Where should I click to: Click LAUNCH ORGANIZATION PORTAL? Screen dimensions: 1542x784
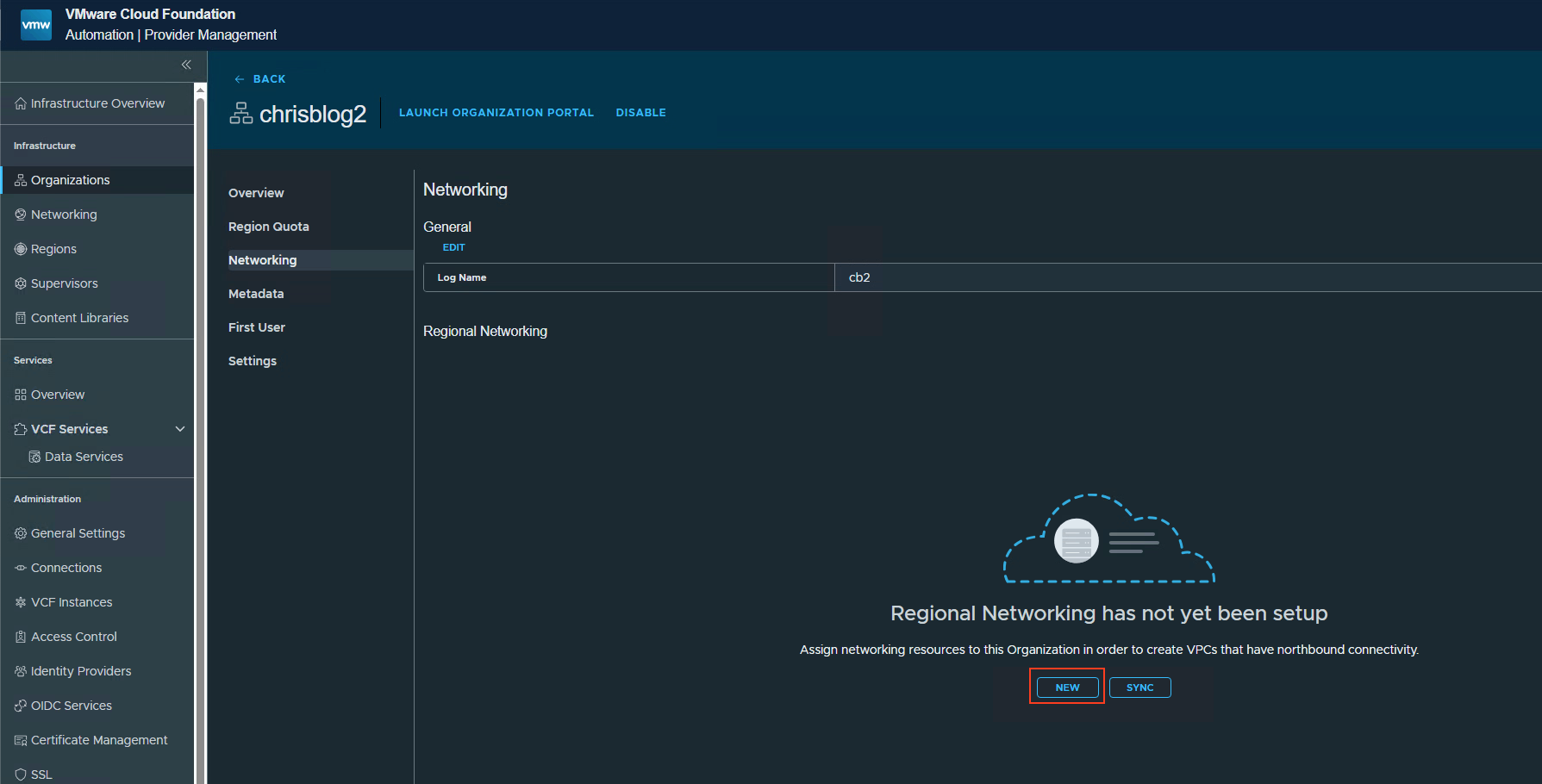pyautogui.click(x=496, y=113)
